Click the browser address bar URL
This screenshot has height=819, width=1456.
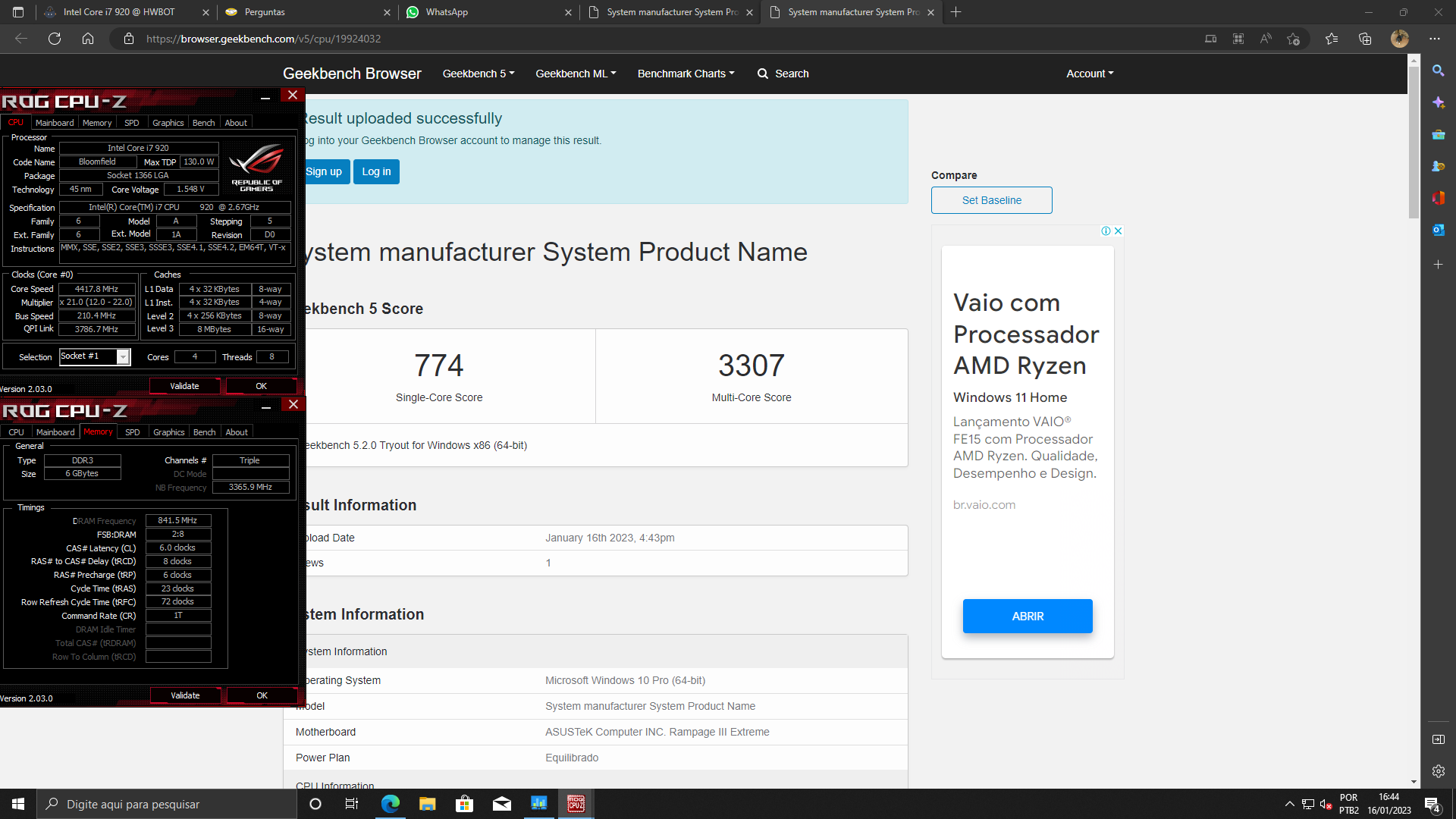point(263,39)
